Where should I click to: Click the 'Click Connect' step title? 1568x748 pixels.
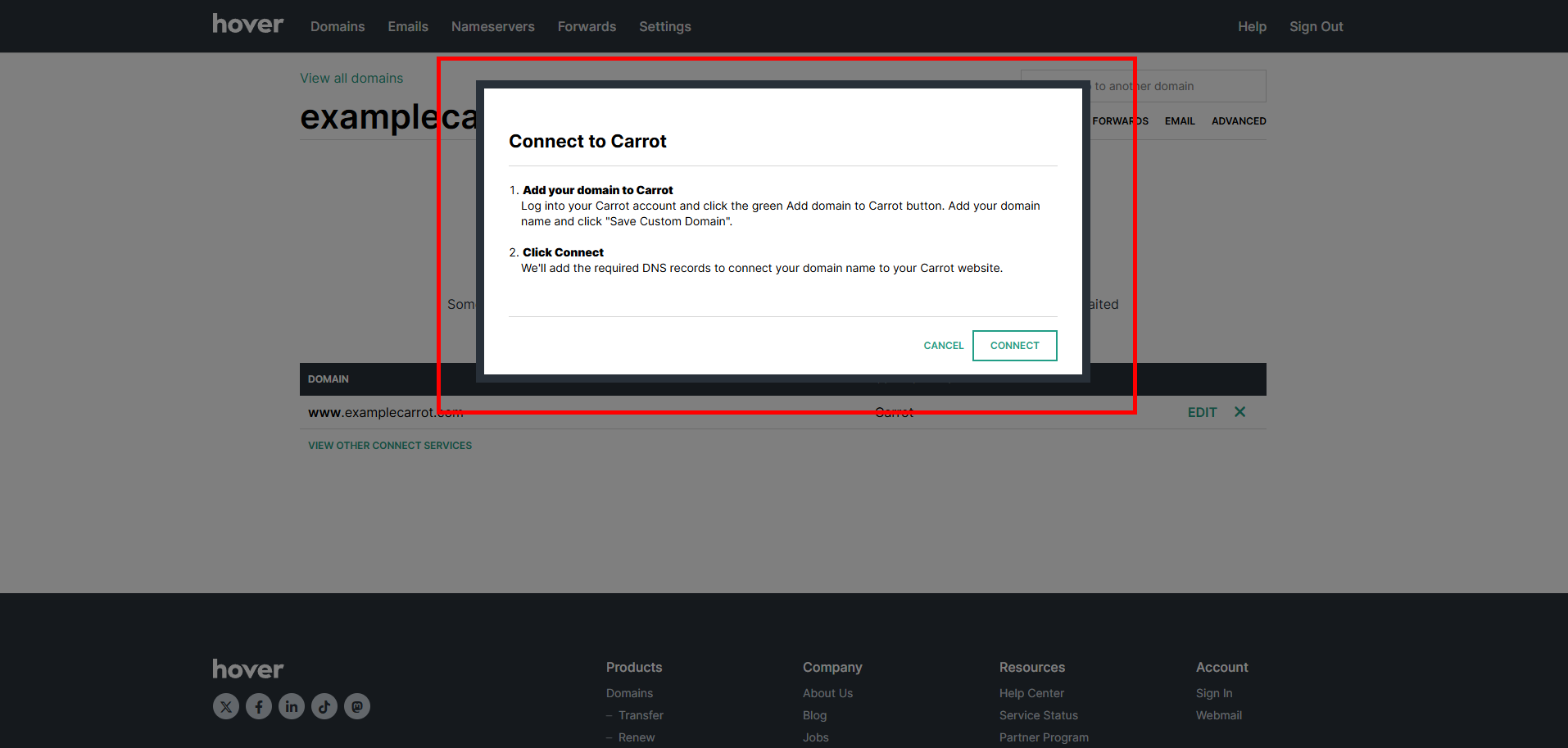point(564,252)
